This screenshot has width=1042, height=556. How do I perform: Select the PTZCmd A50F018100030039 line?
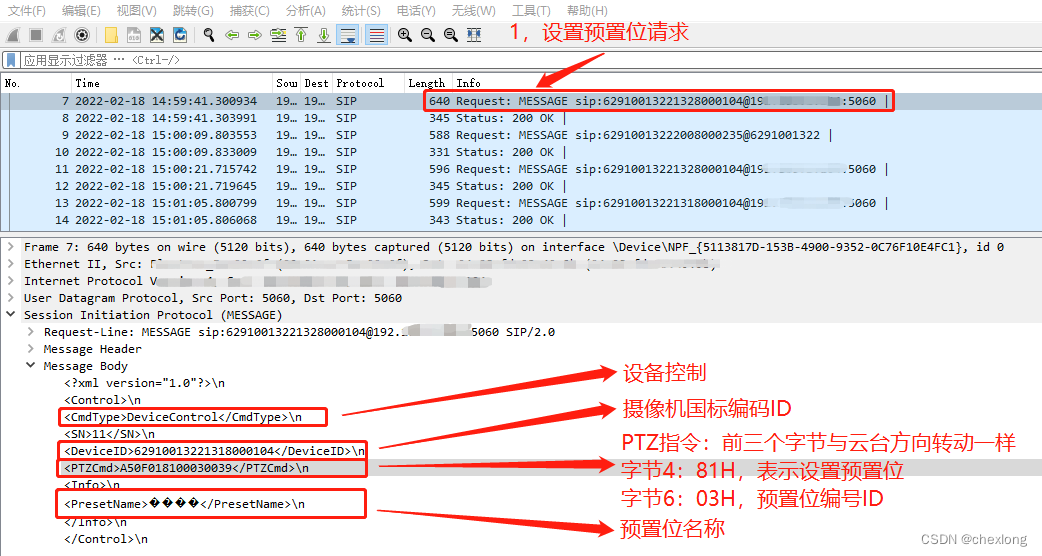[187, 468]
